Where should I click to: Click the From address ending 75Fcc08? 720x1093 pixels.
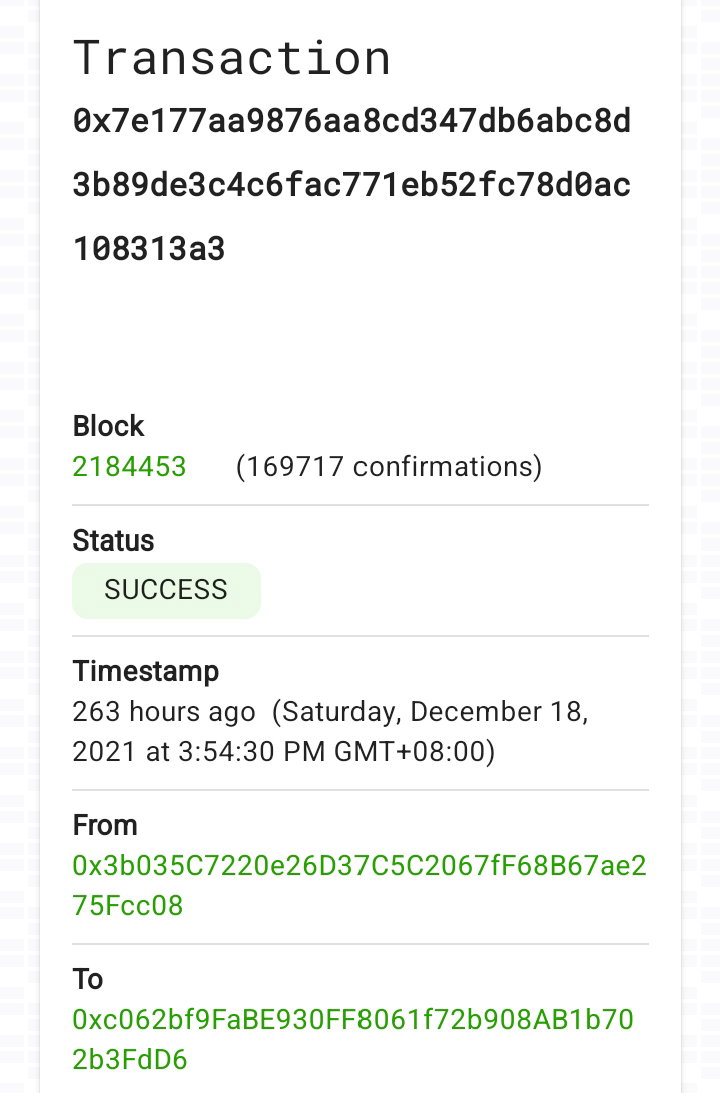pos(128,905)
